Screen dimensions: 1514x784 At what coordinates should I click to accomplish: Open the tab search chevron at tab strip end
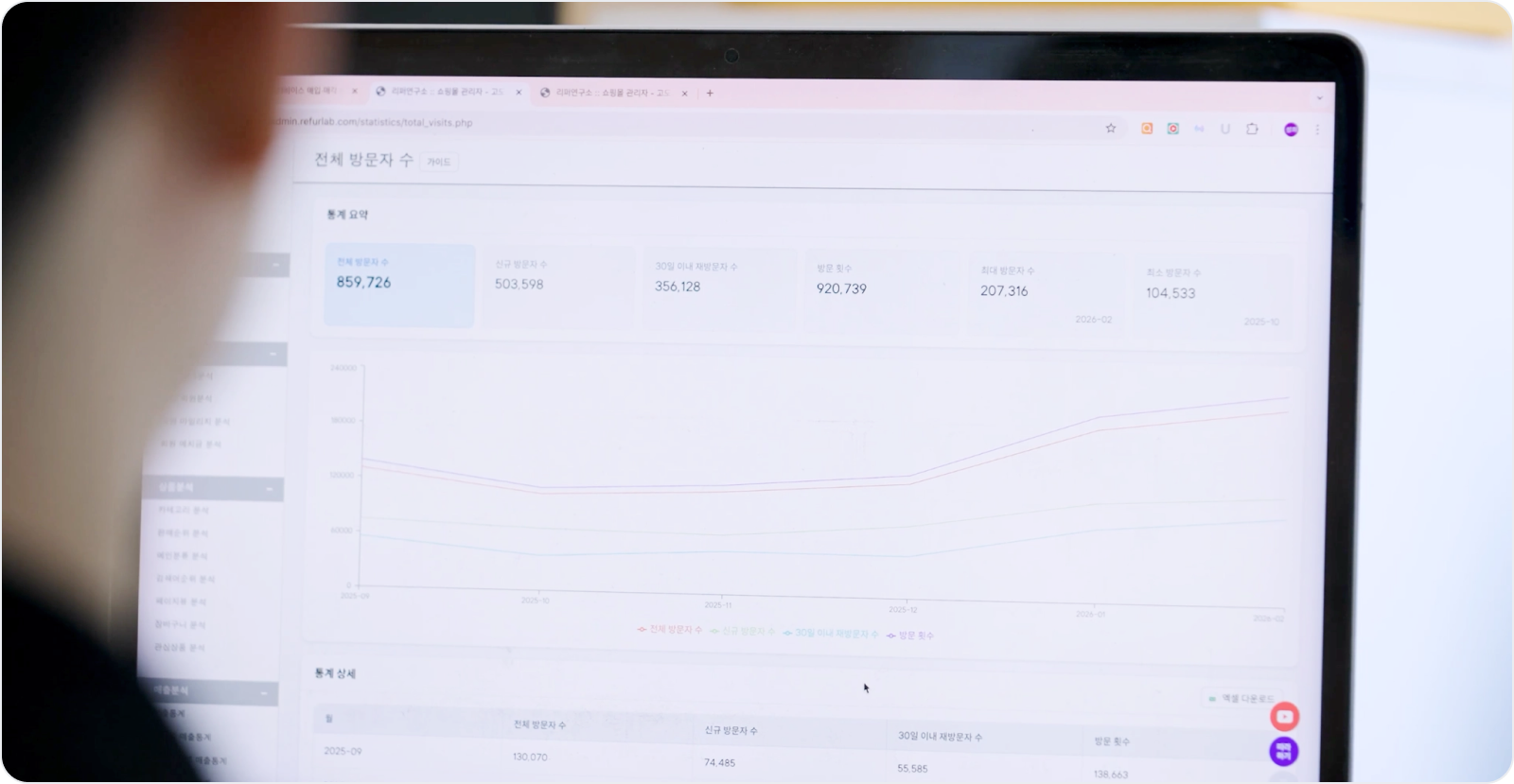tap(1319, 97)
